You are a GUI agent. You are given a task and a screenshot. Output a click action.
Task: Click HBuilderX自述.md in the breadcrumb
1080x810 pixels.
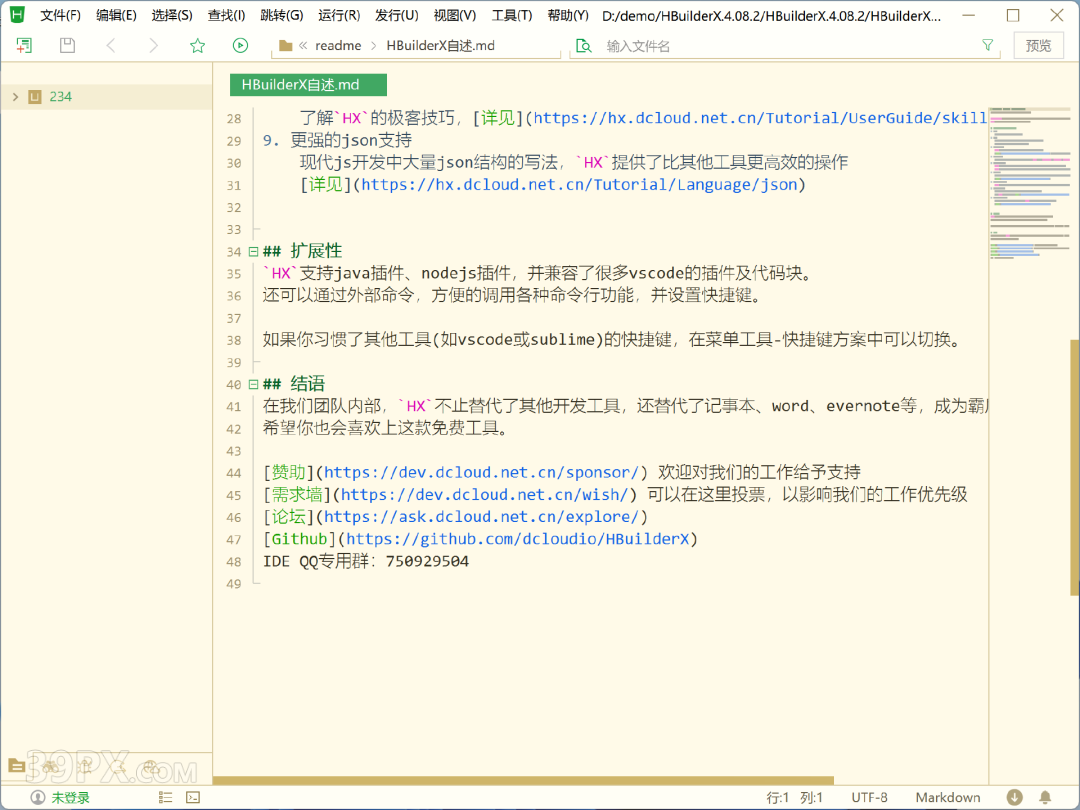click(441, 46)
